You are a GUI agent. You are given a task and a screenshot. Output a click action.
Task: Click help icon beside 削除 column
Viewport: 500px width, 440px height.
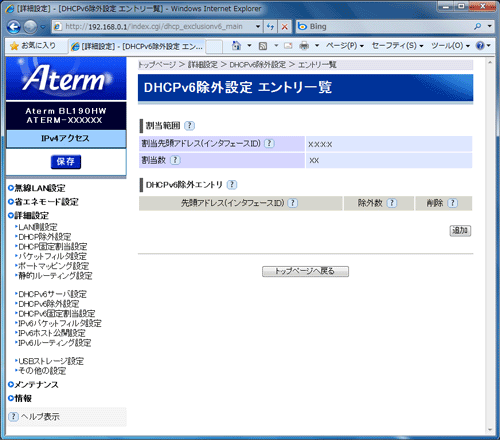pos(452,203)
